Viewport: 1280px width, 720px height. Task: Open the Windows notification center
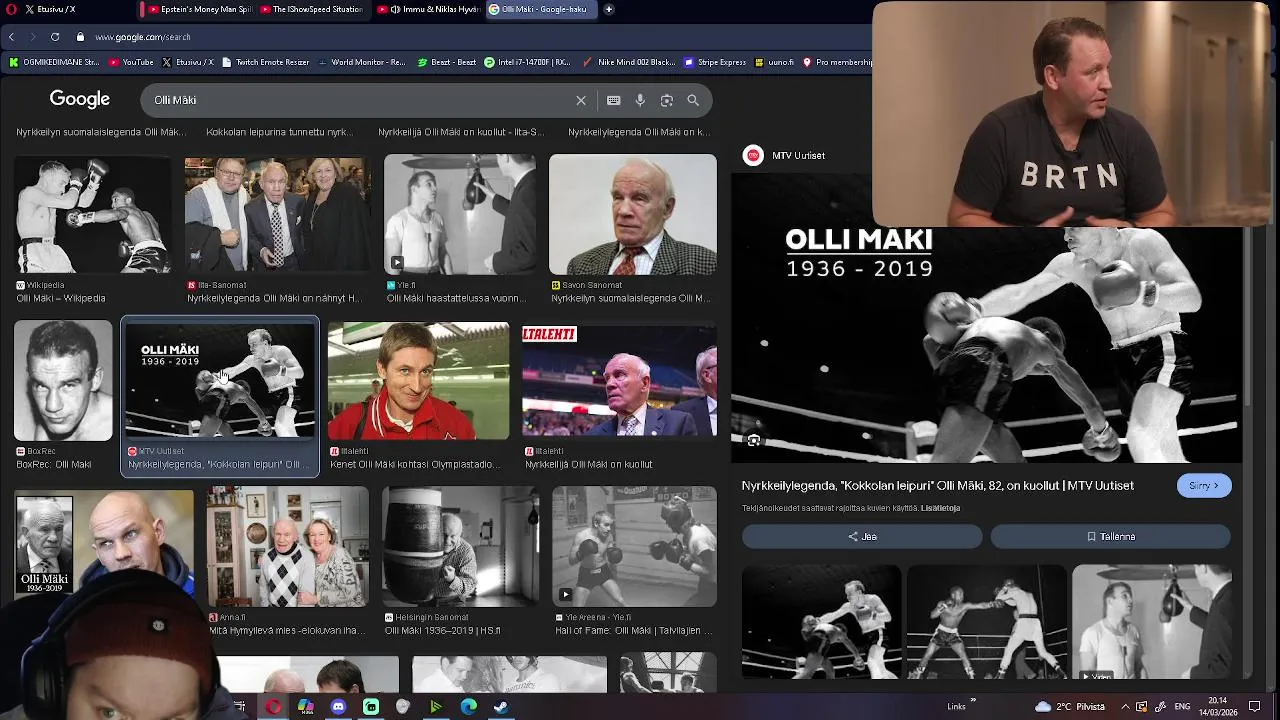pos(1255,706)
